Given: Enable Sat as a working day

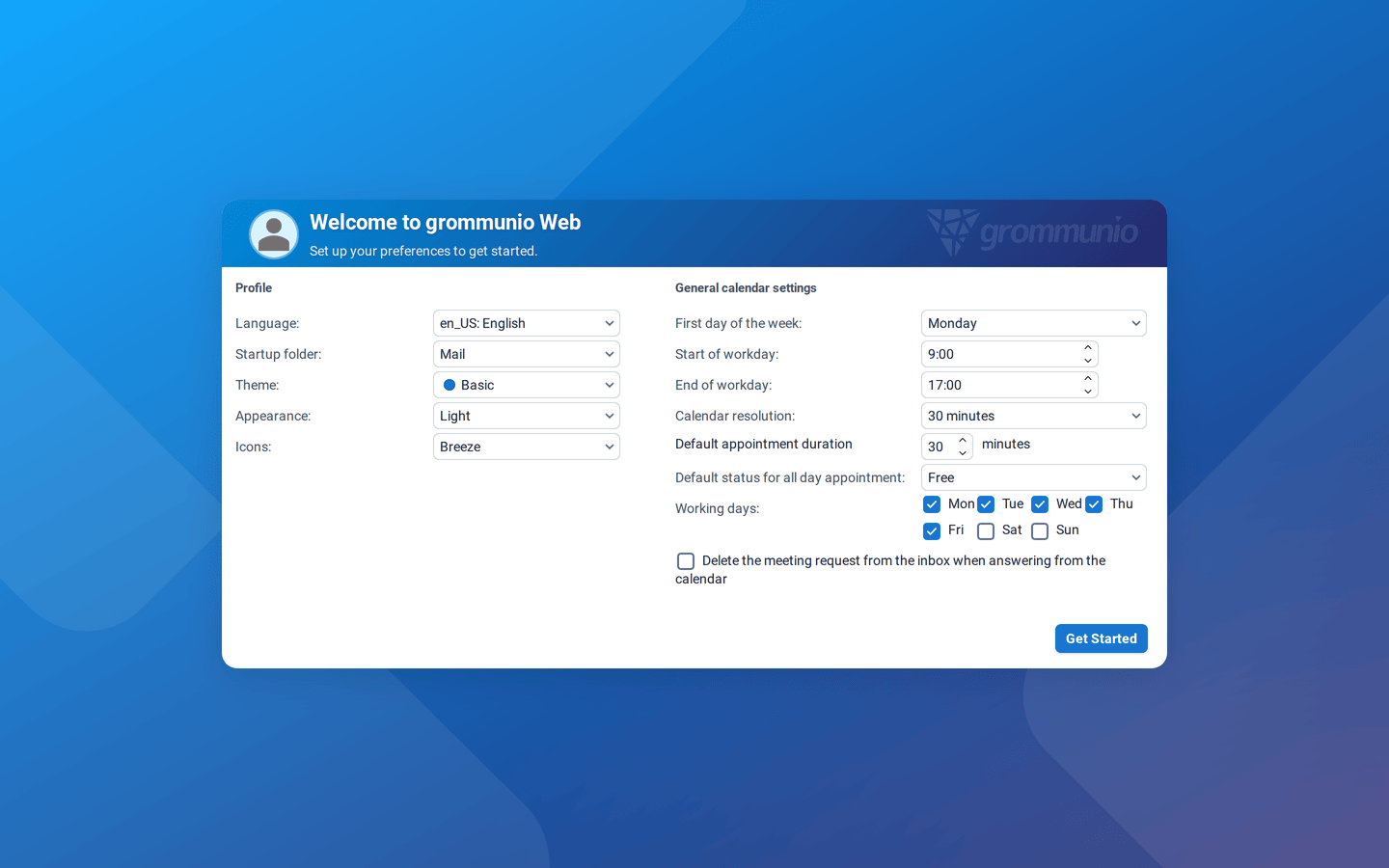Looking at the screenshot, I should [986, 531].
